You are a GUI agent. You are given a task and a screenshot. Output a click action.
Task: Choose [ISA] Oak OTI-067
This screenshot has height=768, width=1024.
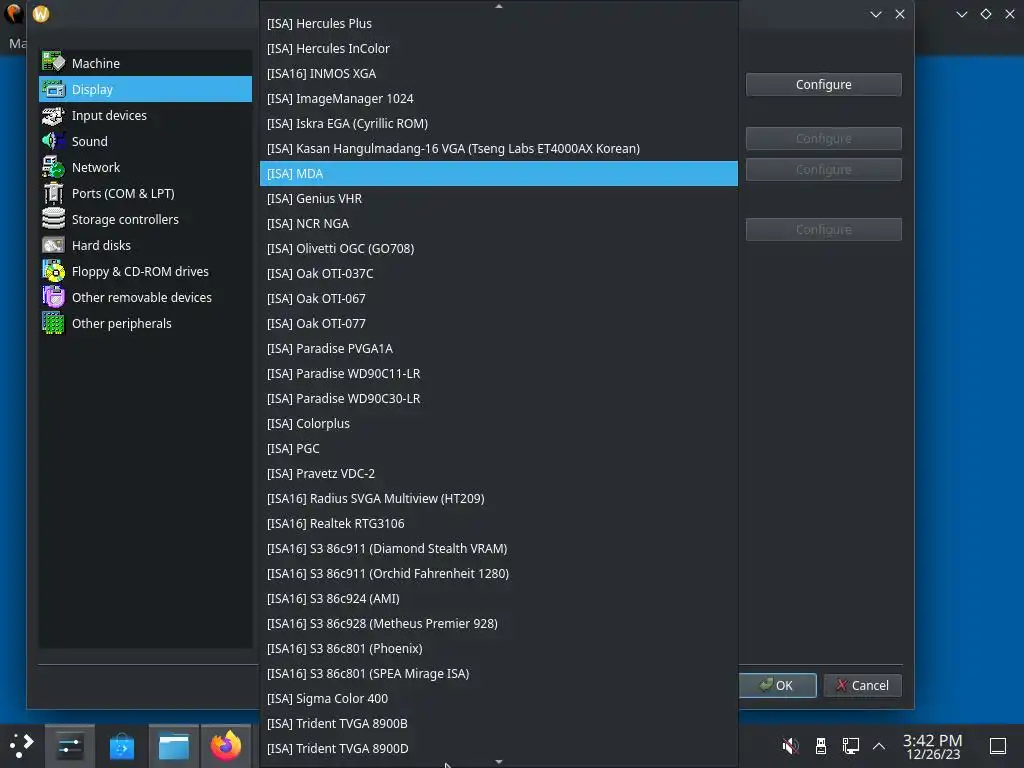click(x=499, y=298)
